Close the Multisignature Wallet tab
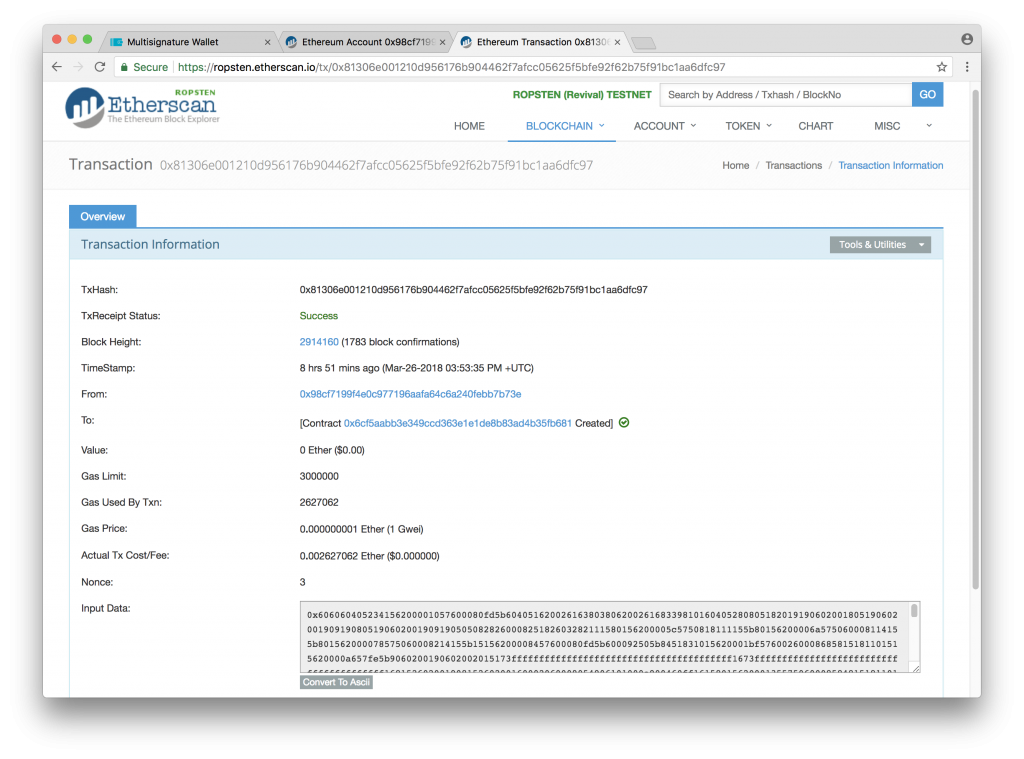Viewport: 1024px width, 759px height. click(267, 42)
